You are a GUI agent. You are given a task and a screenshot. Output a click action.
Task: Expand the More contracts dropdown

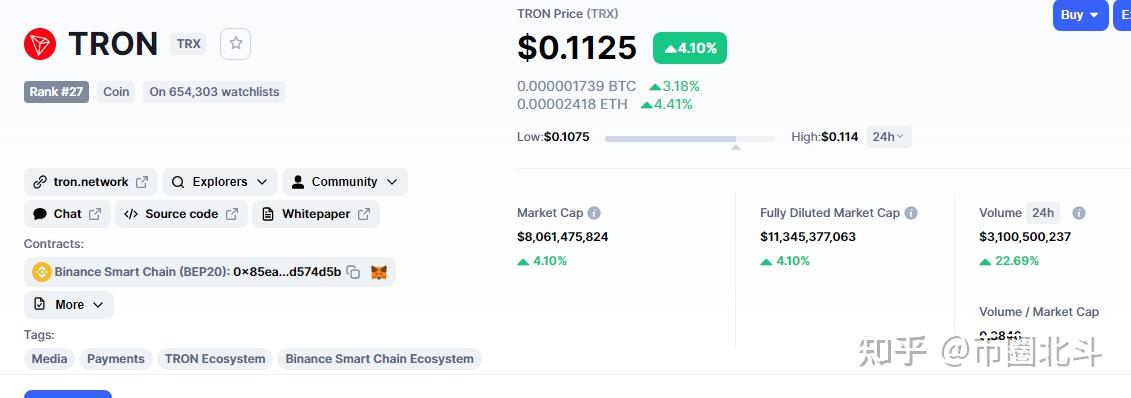click(69, 305)
